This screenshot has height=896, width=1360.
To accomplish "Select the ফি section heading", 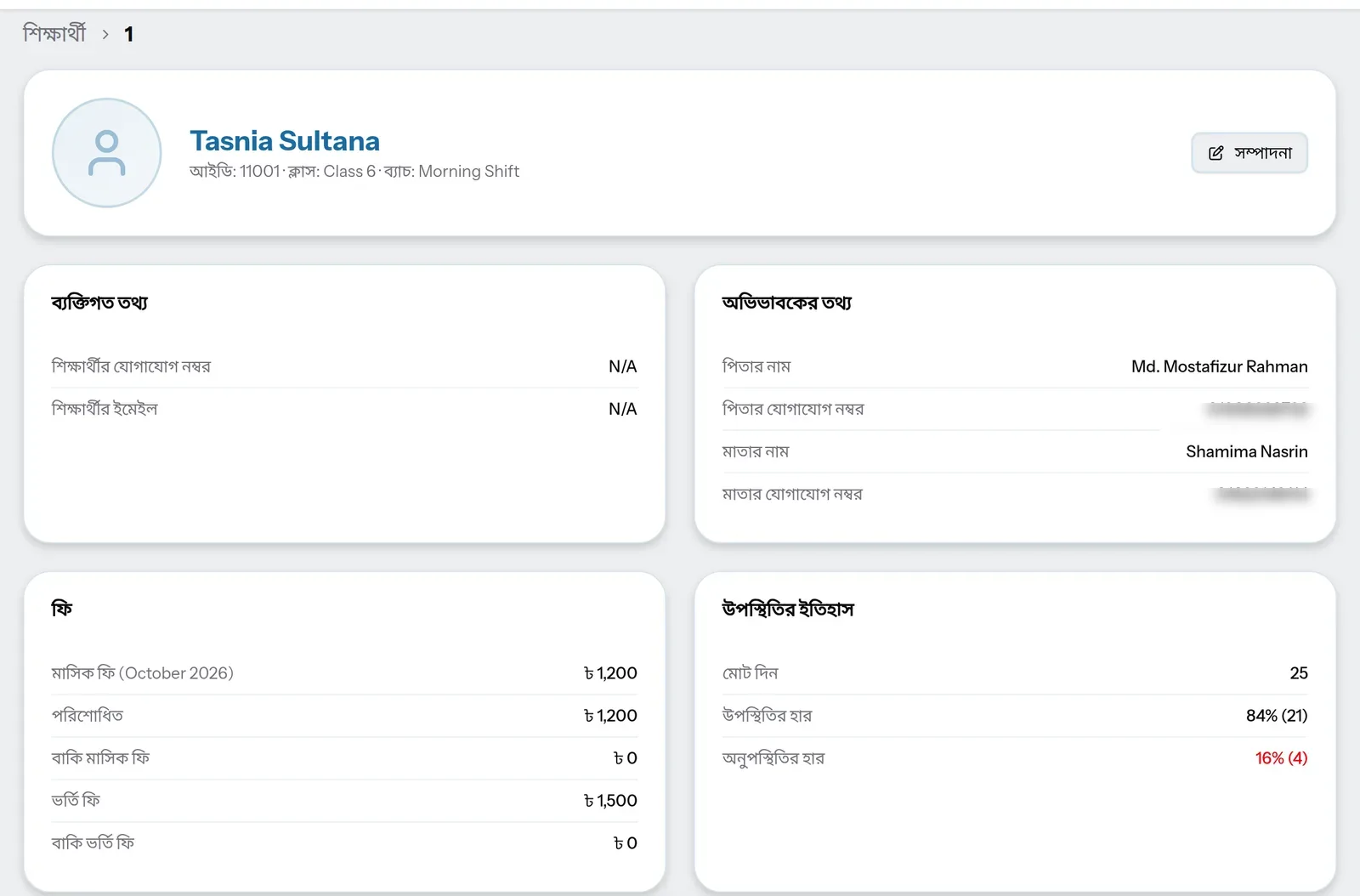I will (x=62, y=609).
